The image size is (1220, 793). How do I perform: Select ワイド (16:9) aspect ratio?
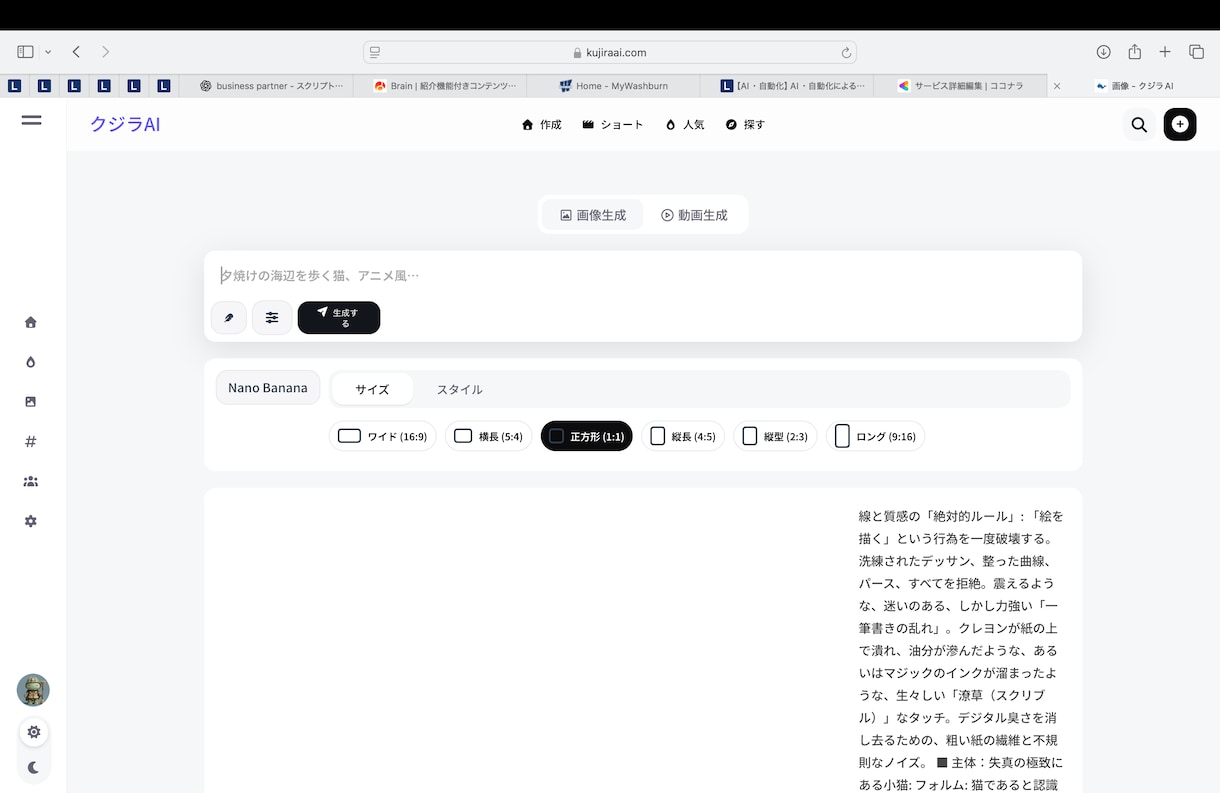click(x=383, y=436)
